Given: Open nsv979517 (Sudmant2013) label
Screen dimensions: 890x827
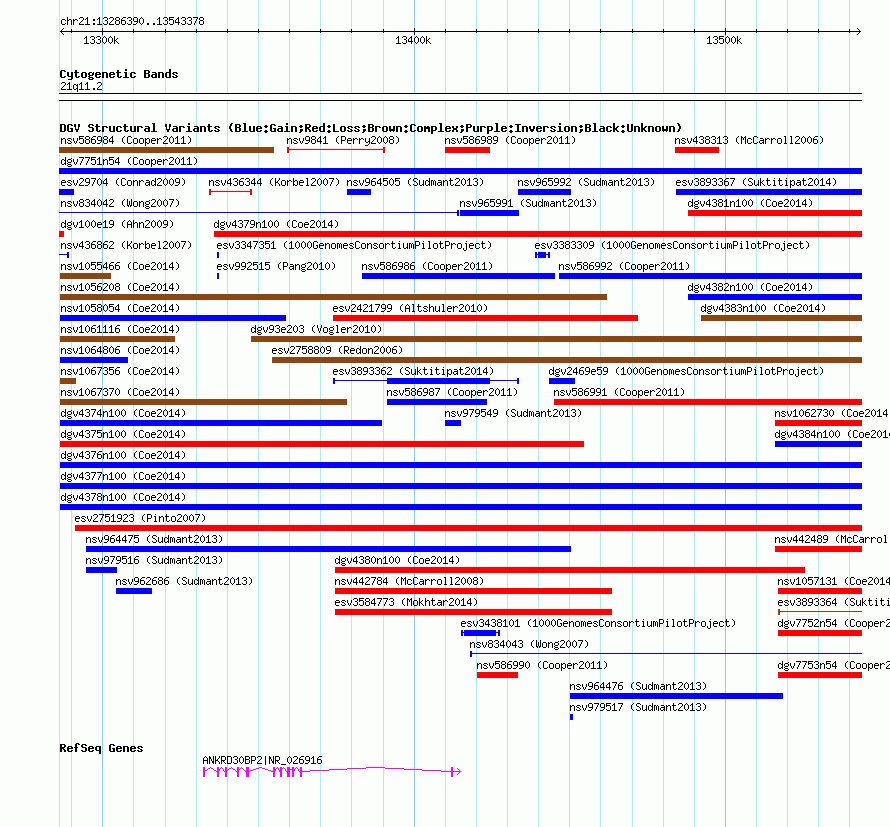Looking at the screenshot, I should [x=638, y=707].
